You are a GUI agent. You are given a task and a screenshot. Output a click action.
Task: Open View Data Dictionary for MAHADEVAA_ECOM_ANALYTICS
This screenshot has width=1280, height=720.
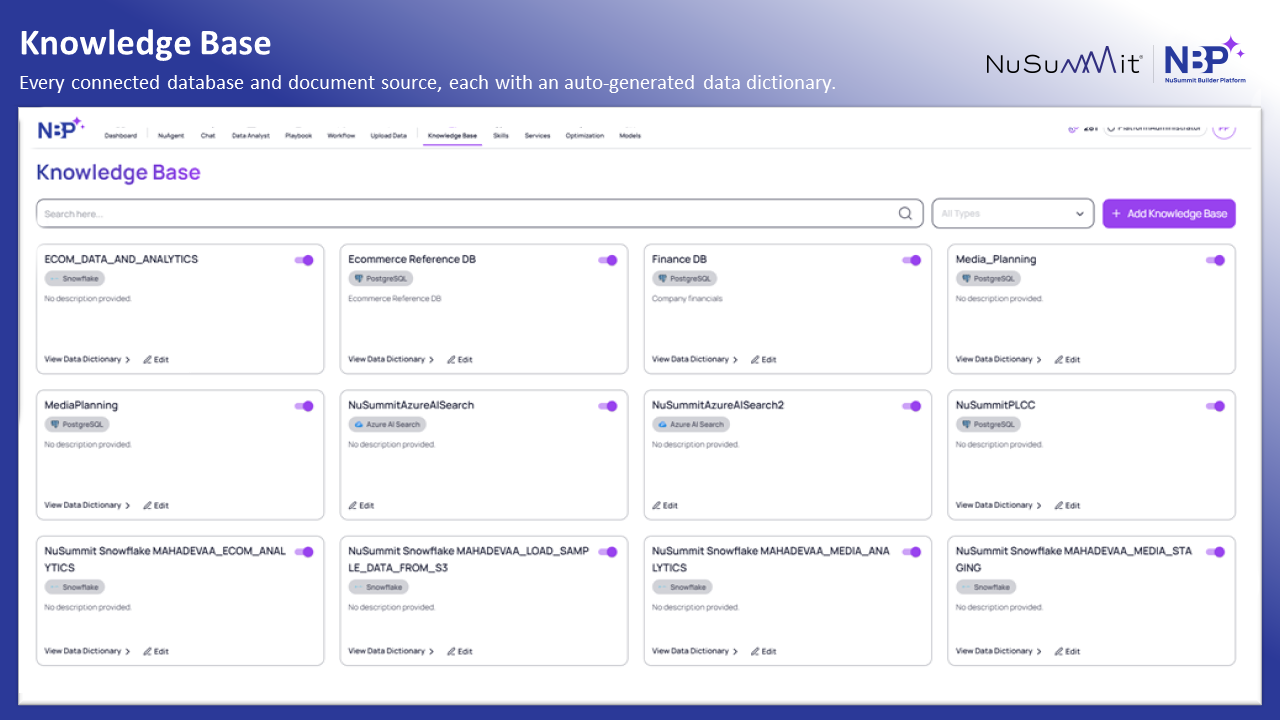tap(87, 651)
